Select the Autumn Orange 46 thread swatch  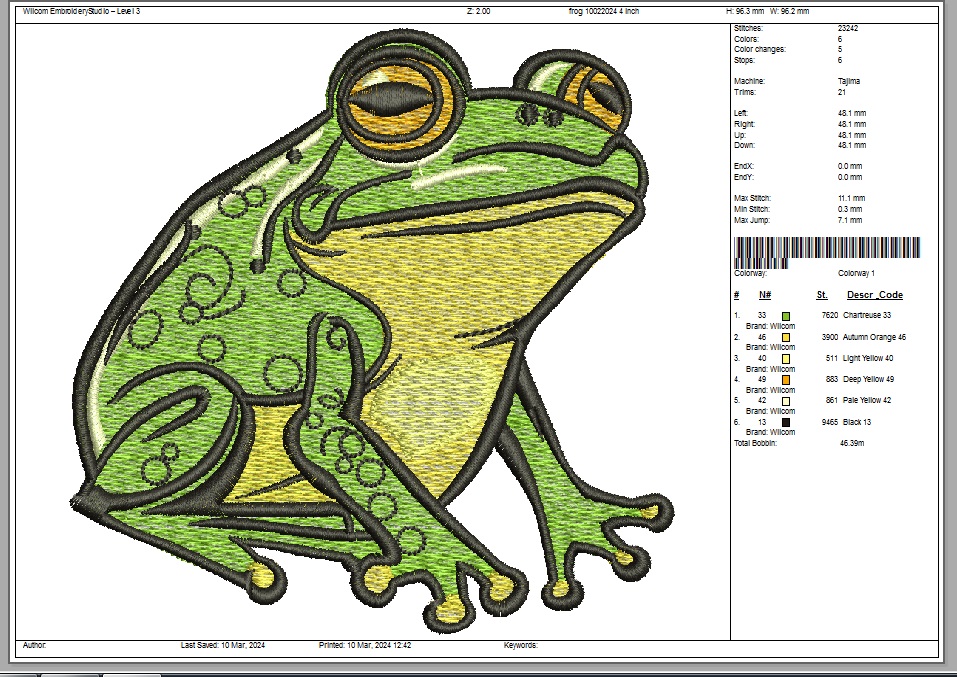click(x=786, y=337)
